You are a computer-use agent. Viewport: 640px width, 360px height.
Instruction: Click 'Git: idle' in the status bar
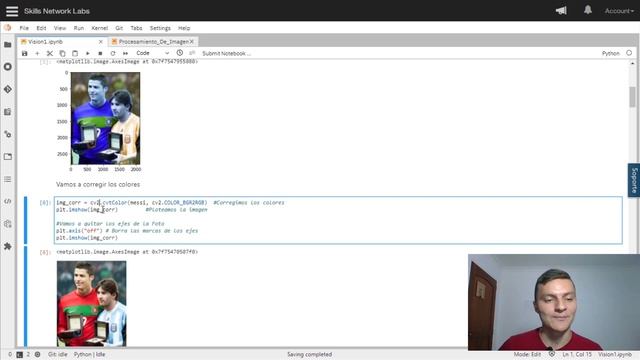pos(58,355)
